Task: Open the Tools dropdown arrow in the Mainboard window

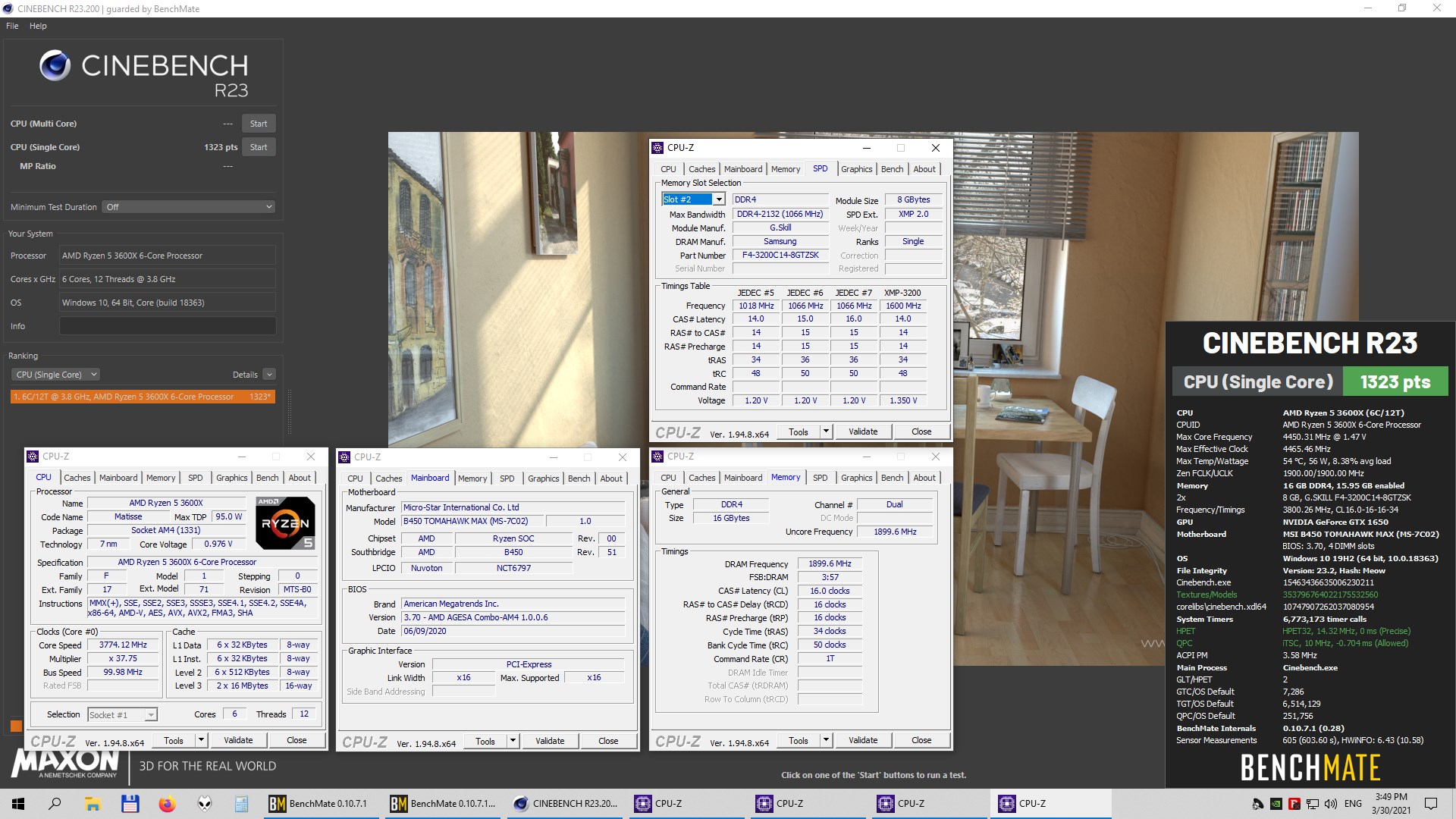Action: pyautogui.click(x=513, y=741)
